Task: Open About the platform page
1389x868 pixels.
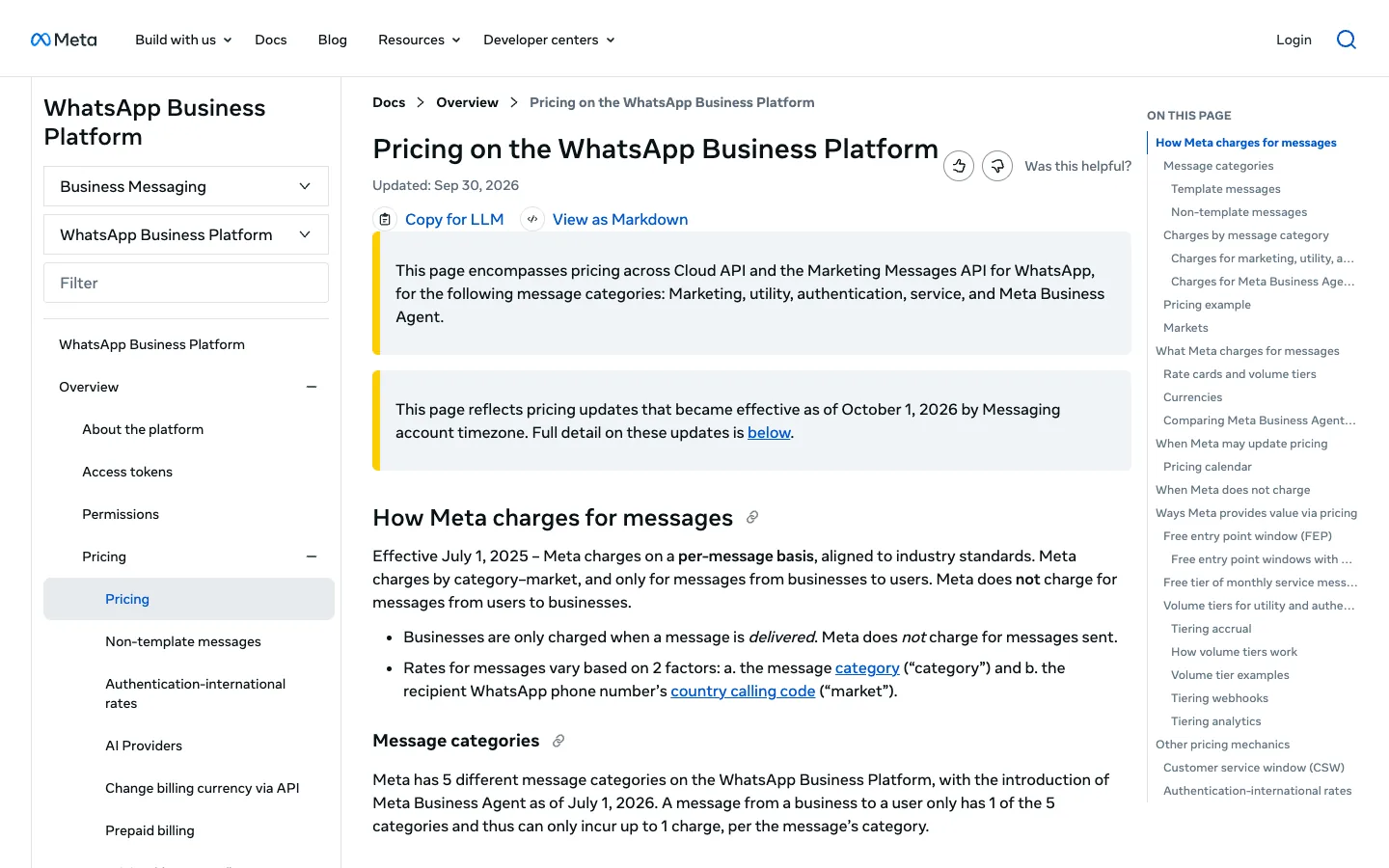Action: pos(143,429)
